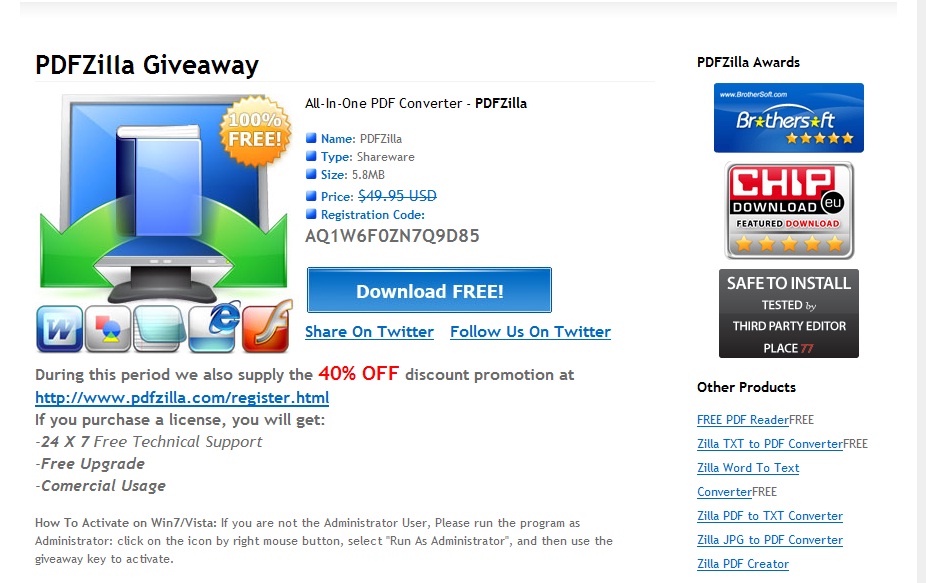The image size is (926, 583).
Task: Open the CHIP Download featured award badge
Action: click(789, 210)
